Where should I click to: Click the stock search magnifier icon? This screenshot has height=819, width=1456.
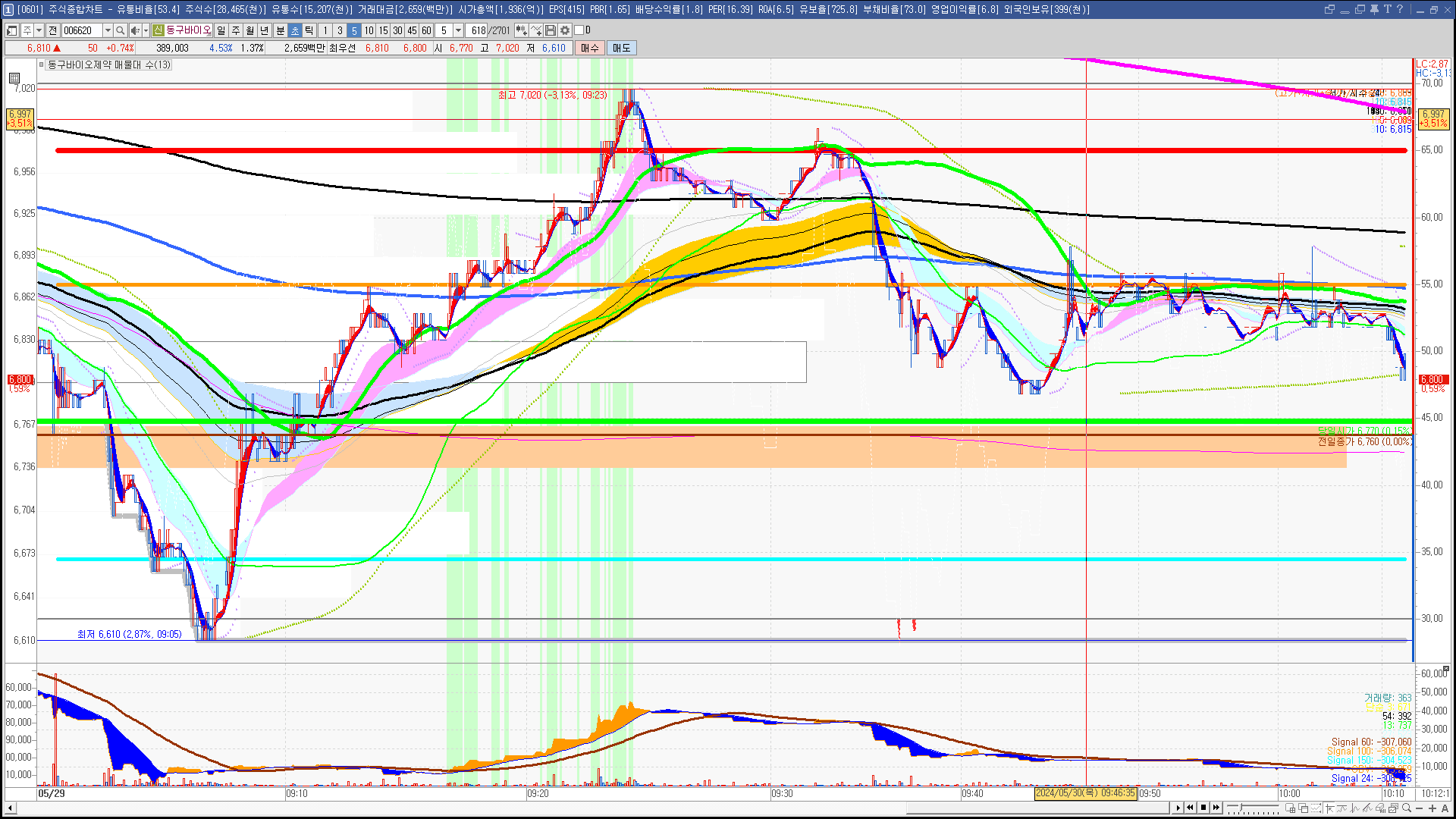tap(121, 30)
